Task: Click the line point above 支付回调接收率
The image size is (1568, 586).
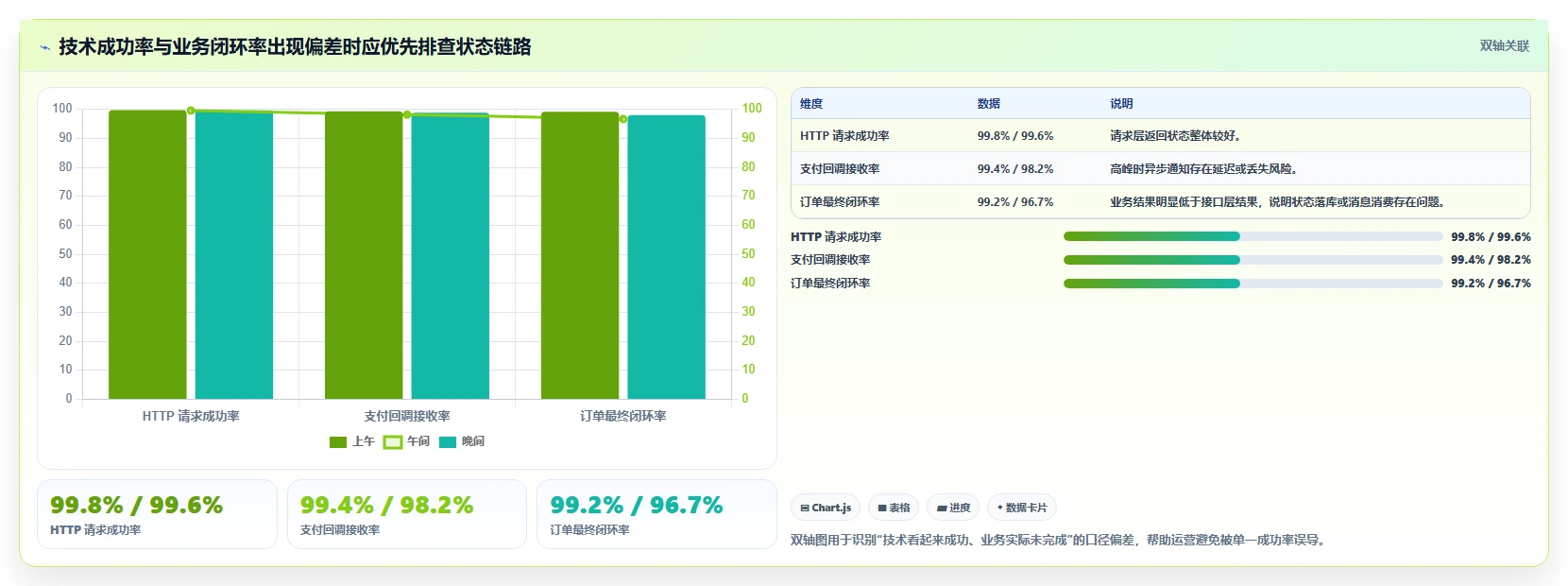Action: [407, 114]
